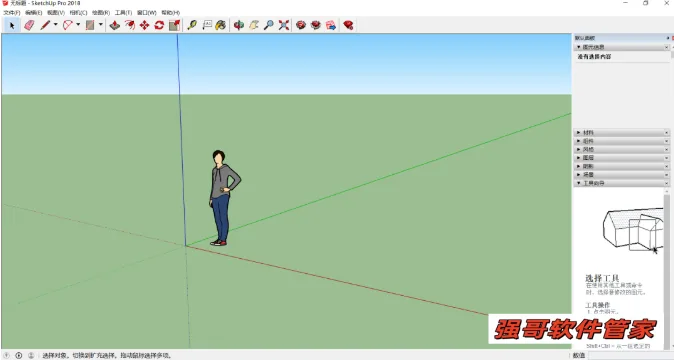Click Send to LayOut icon
The height and width of the screenshot is (360, 674).
click(x=331, y=25)
